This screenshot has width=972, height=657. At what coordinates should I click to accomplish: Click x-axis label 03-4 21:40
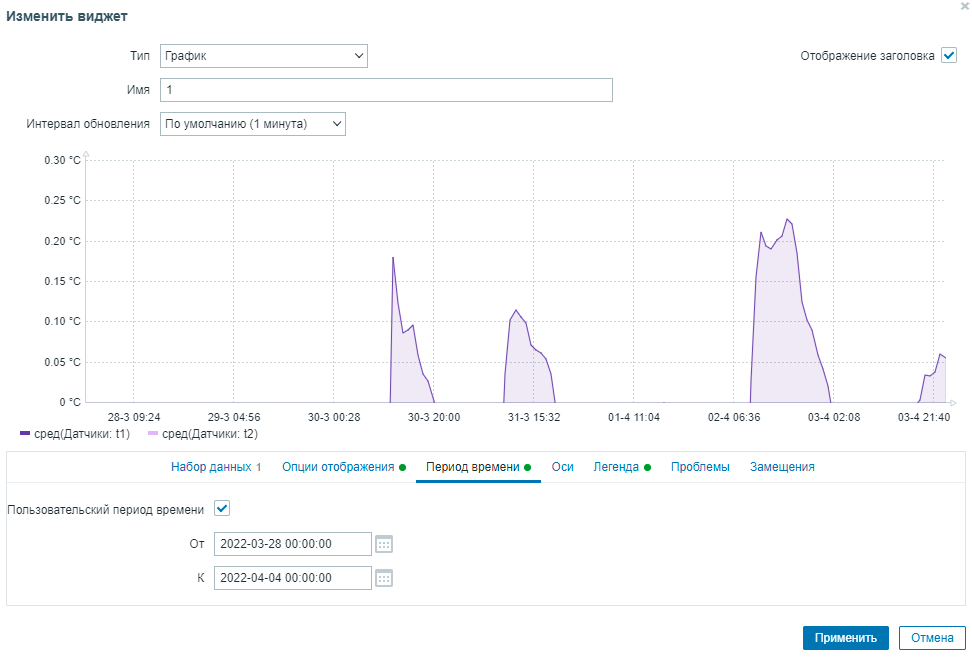(x=924, y=417)
